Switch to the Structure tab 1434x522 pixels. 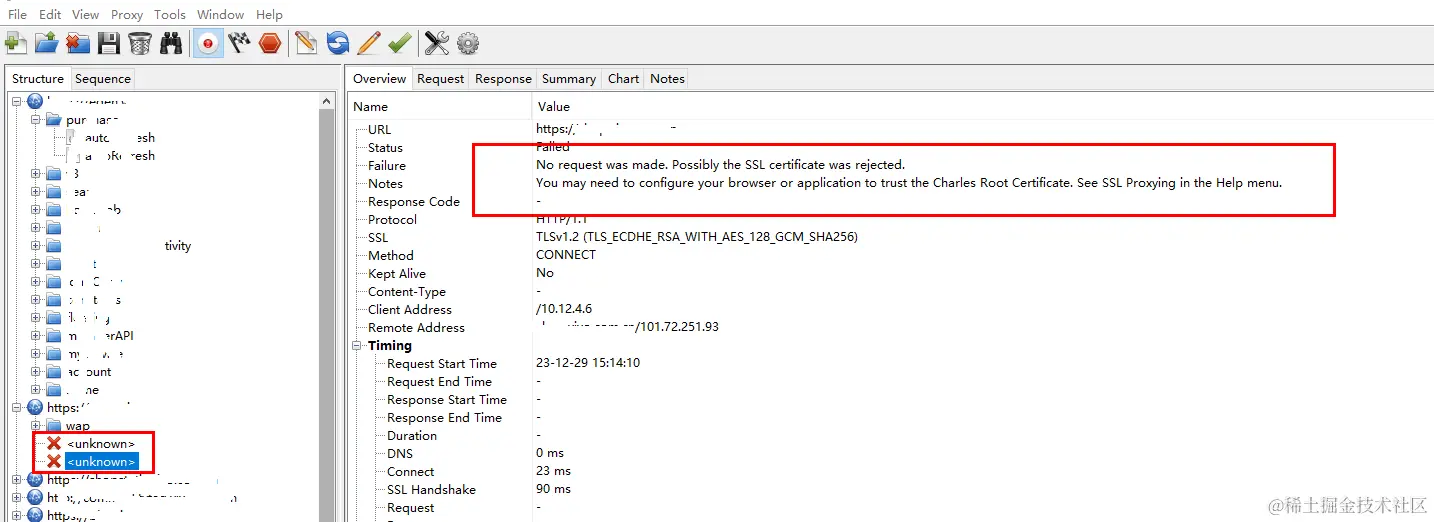click(x=38, y=79)
